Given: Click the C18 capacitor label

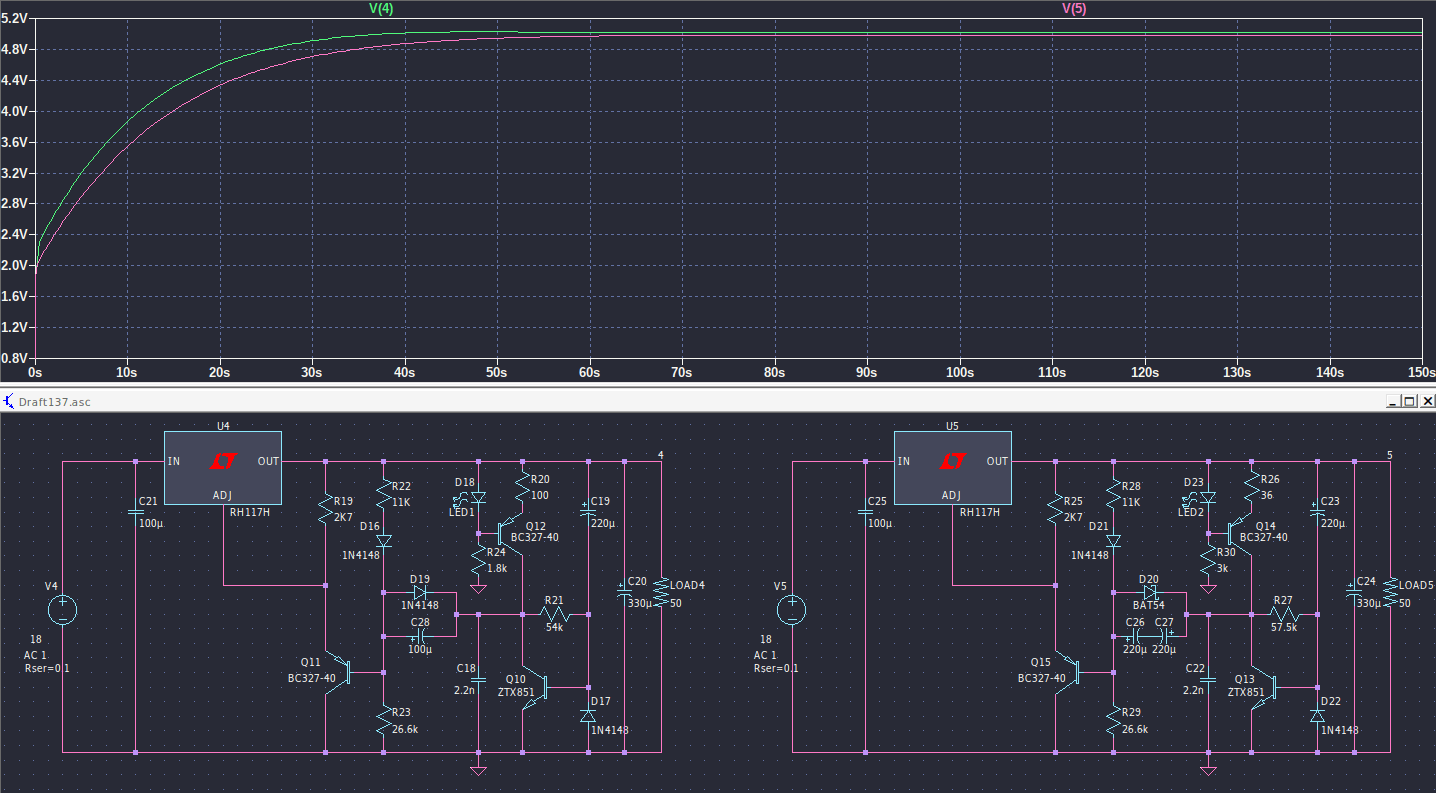Looking at the screenshot, I should pyautogui.click(x=466, y=667).
